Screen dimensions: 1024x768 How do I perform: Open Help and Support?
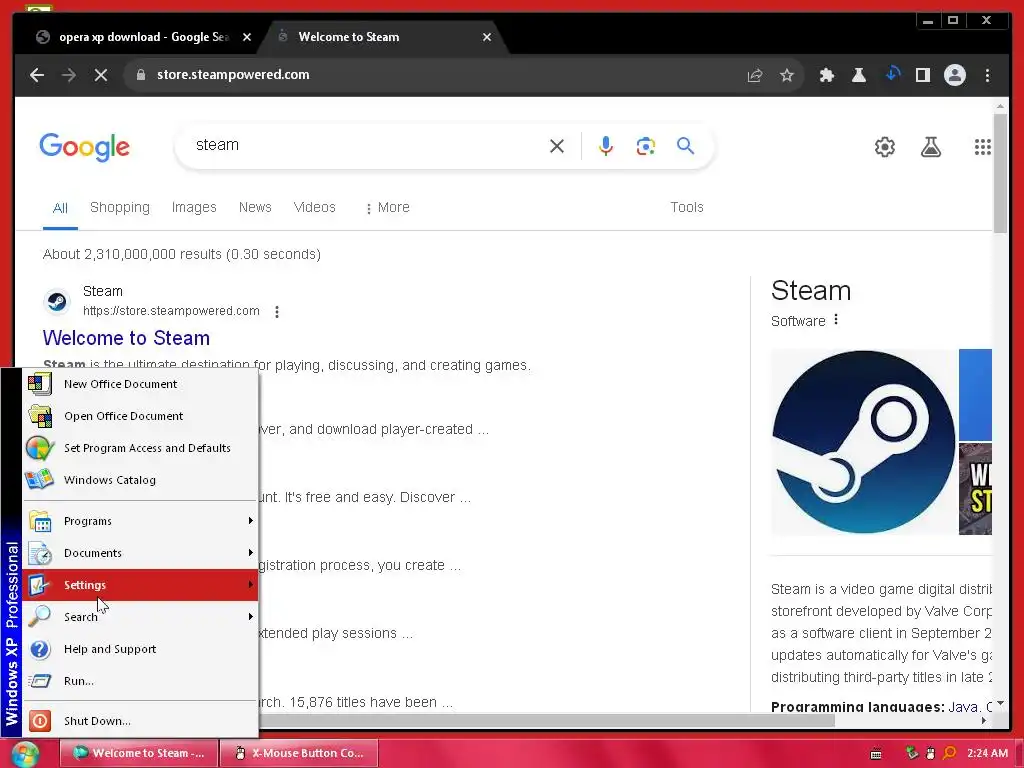tap(141, 649)
